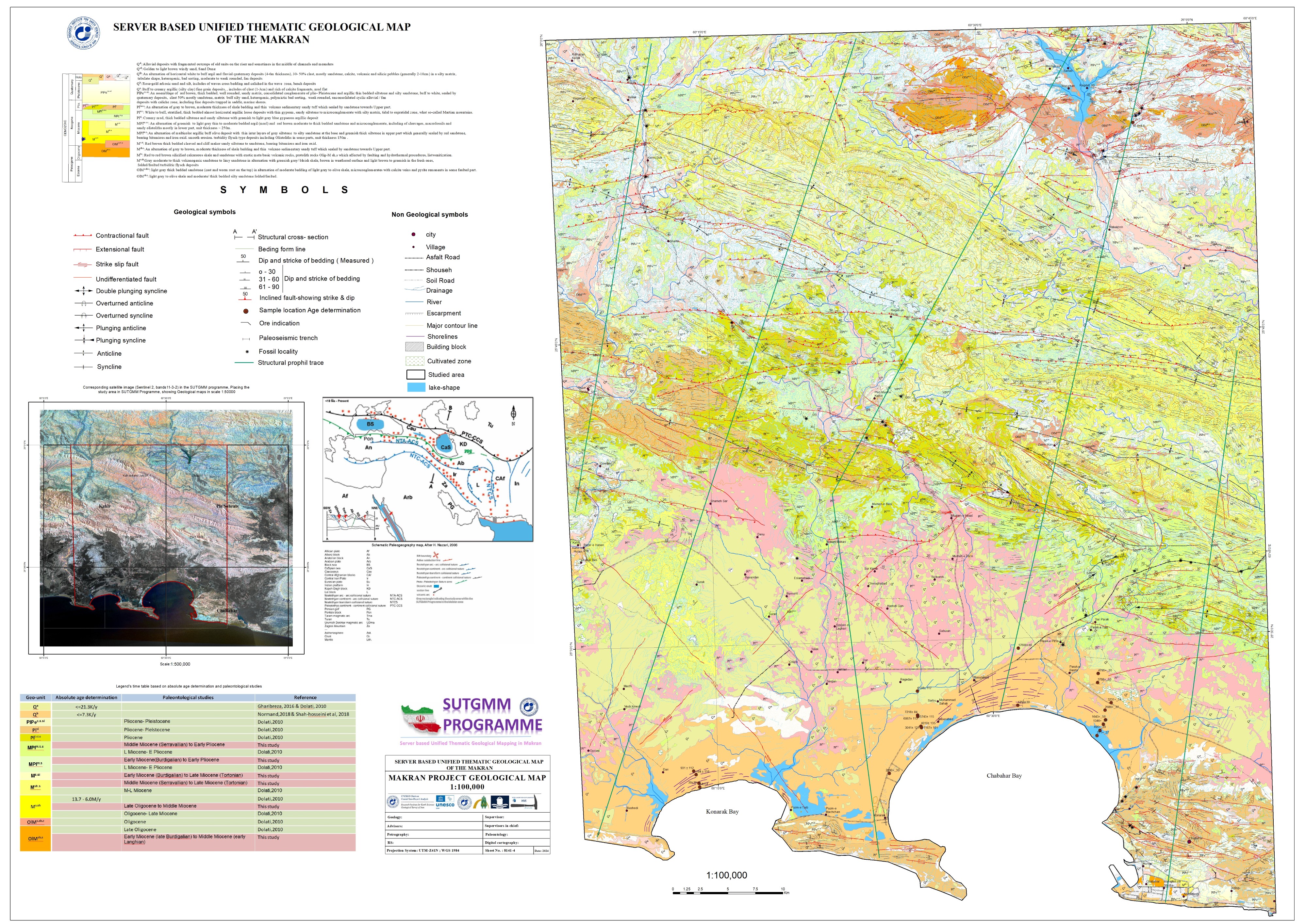
Task: Click the Paleoseismic trench symbol
Action: (246, 338)
